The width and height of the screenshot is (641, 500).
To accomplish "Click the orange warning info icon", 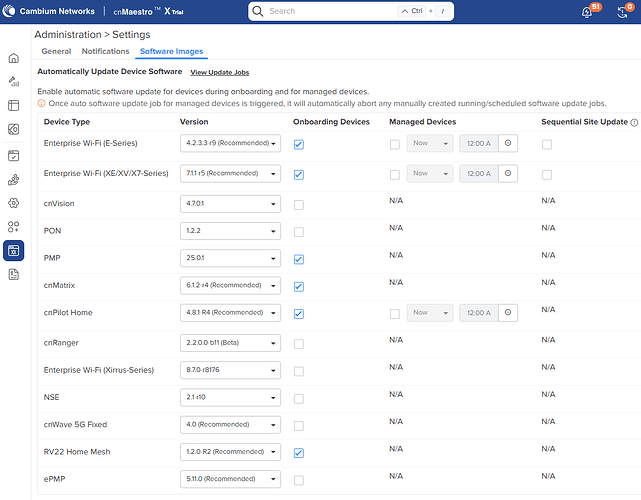I will click(x=41, y=103).
